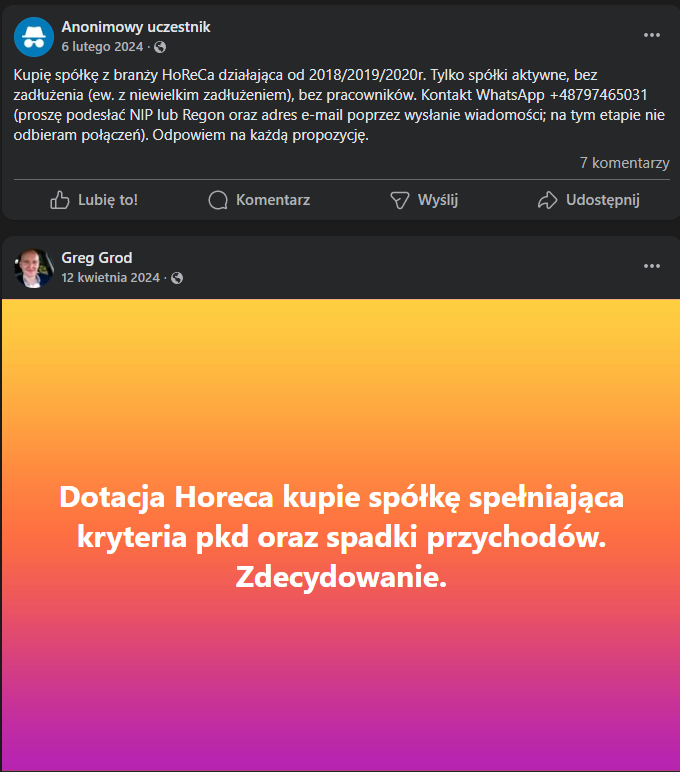Click the share arrow icon
680x772 pixels.
[547, 200]
